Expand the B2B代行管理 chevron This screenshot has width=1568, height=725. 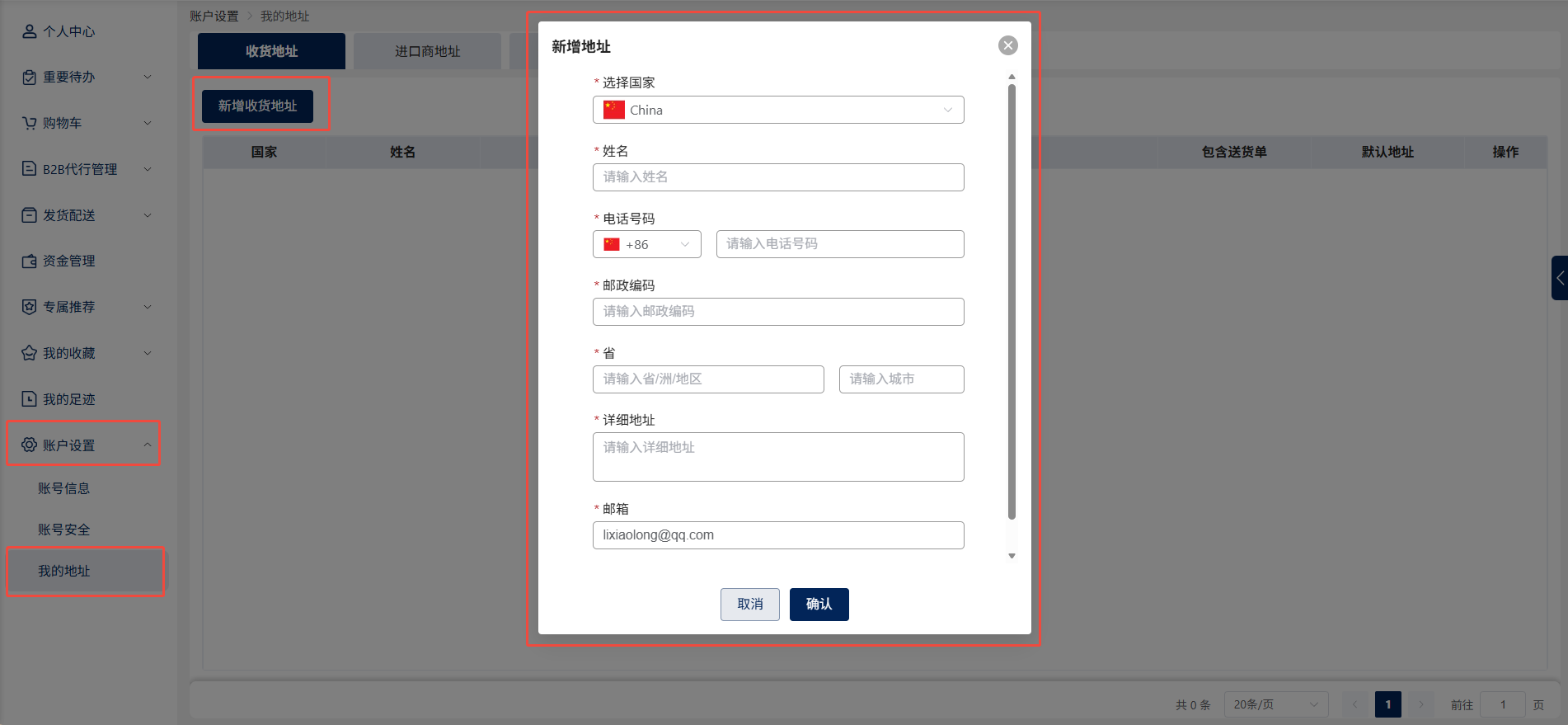coord(148,169)
